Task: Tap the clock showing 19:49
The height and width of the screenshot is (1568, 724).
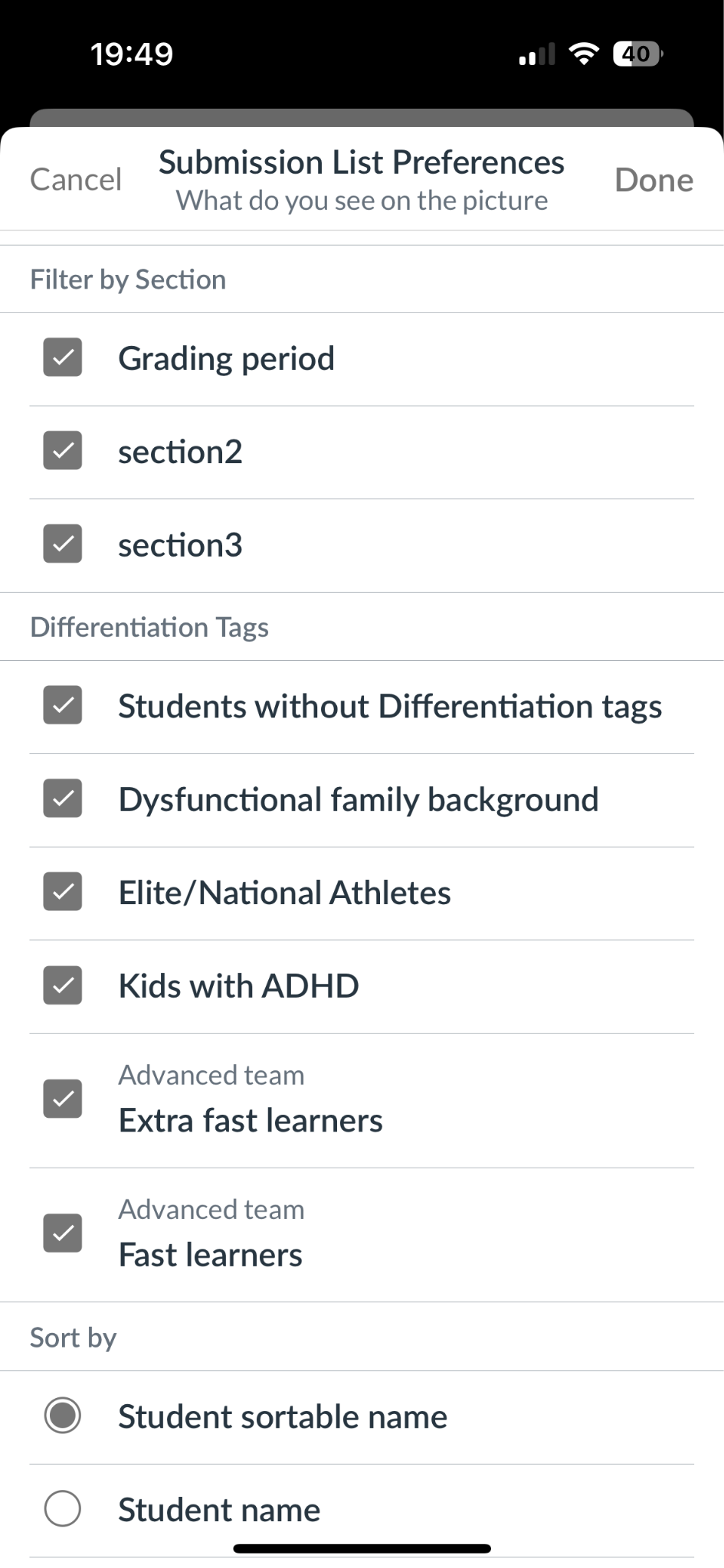Action: (x=132, y=54)
